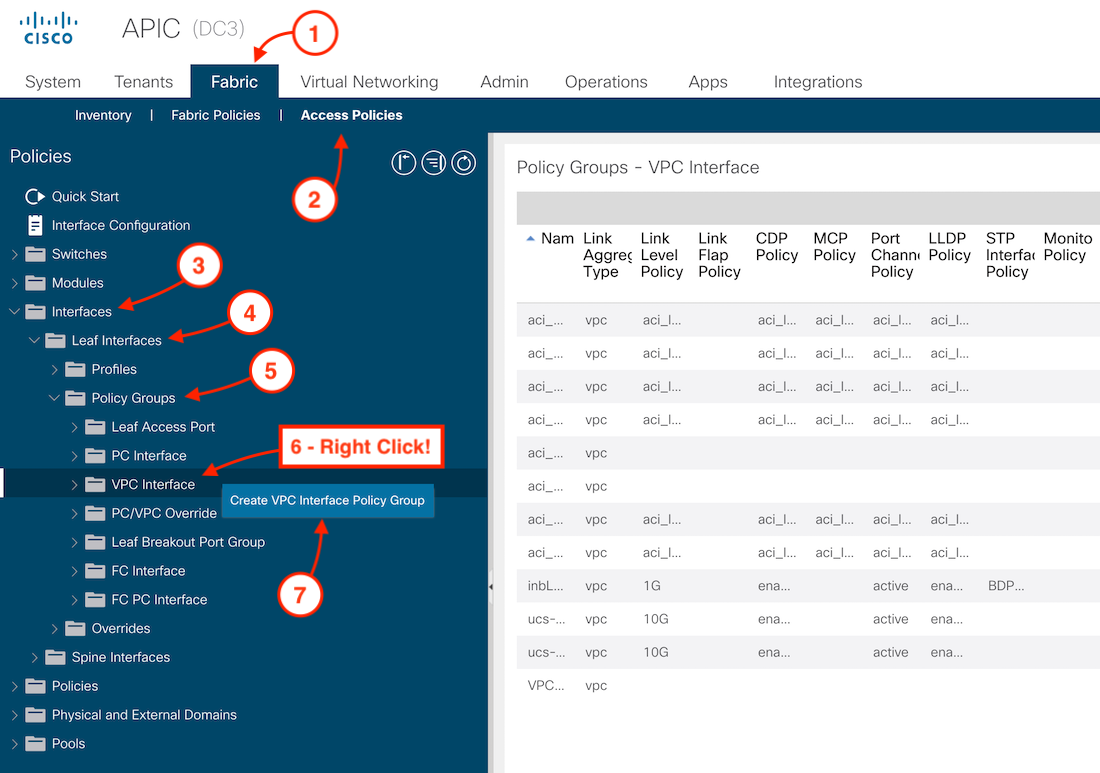Select the Cisco logo in the top corner

tap(48, 27)
